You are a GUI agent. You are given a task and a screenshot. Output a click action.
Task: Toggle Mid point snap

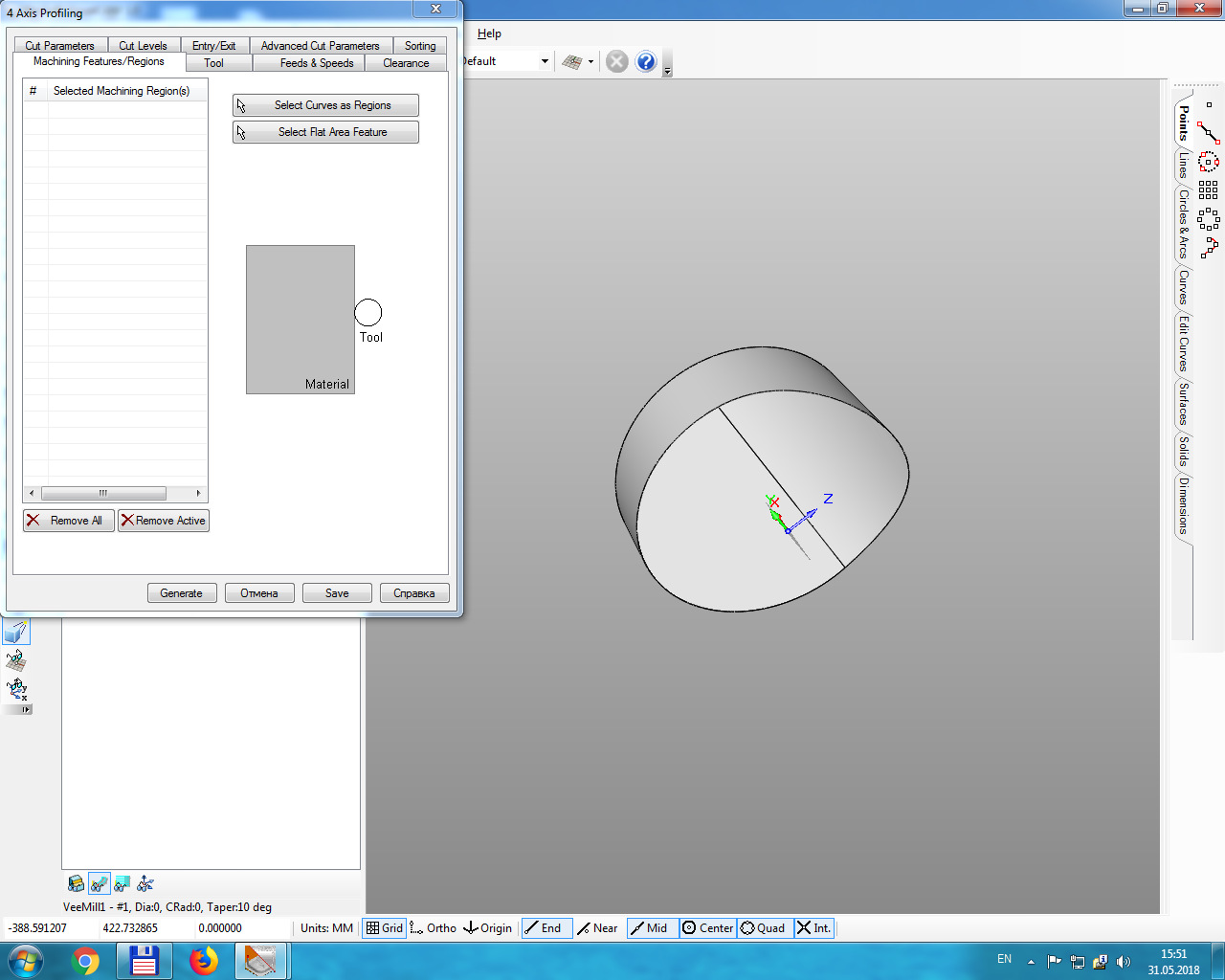(653, 928)
